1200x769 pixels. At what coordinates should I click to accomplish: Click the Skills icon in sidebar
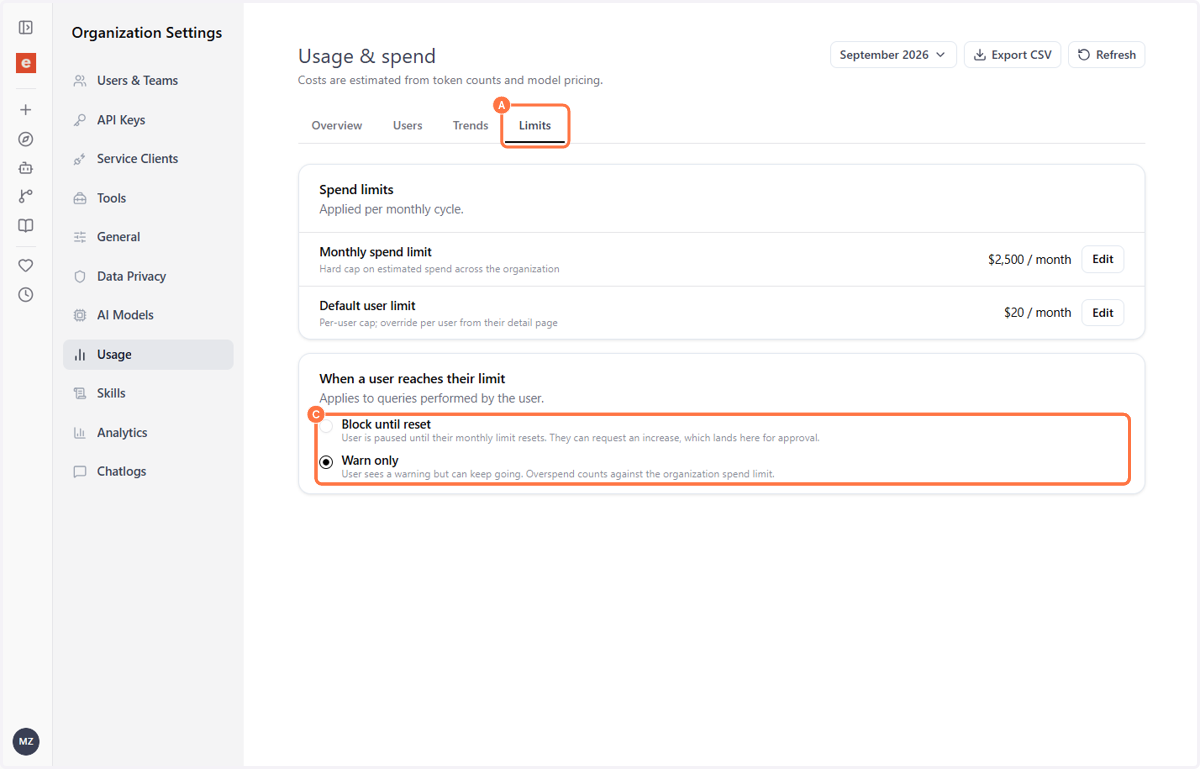(80, 394)
